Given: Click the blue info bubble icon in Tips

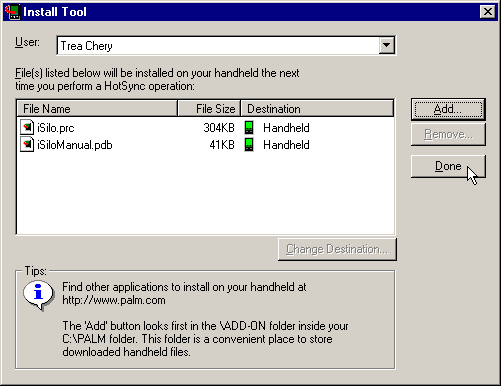Looking at the screenshot, I should click(39, 295).
